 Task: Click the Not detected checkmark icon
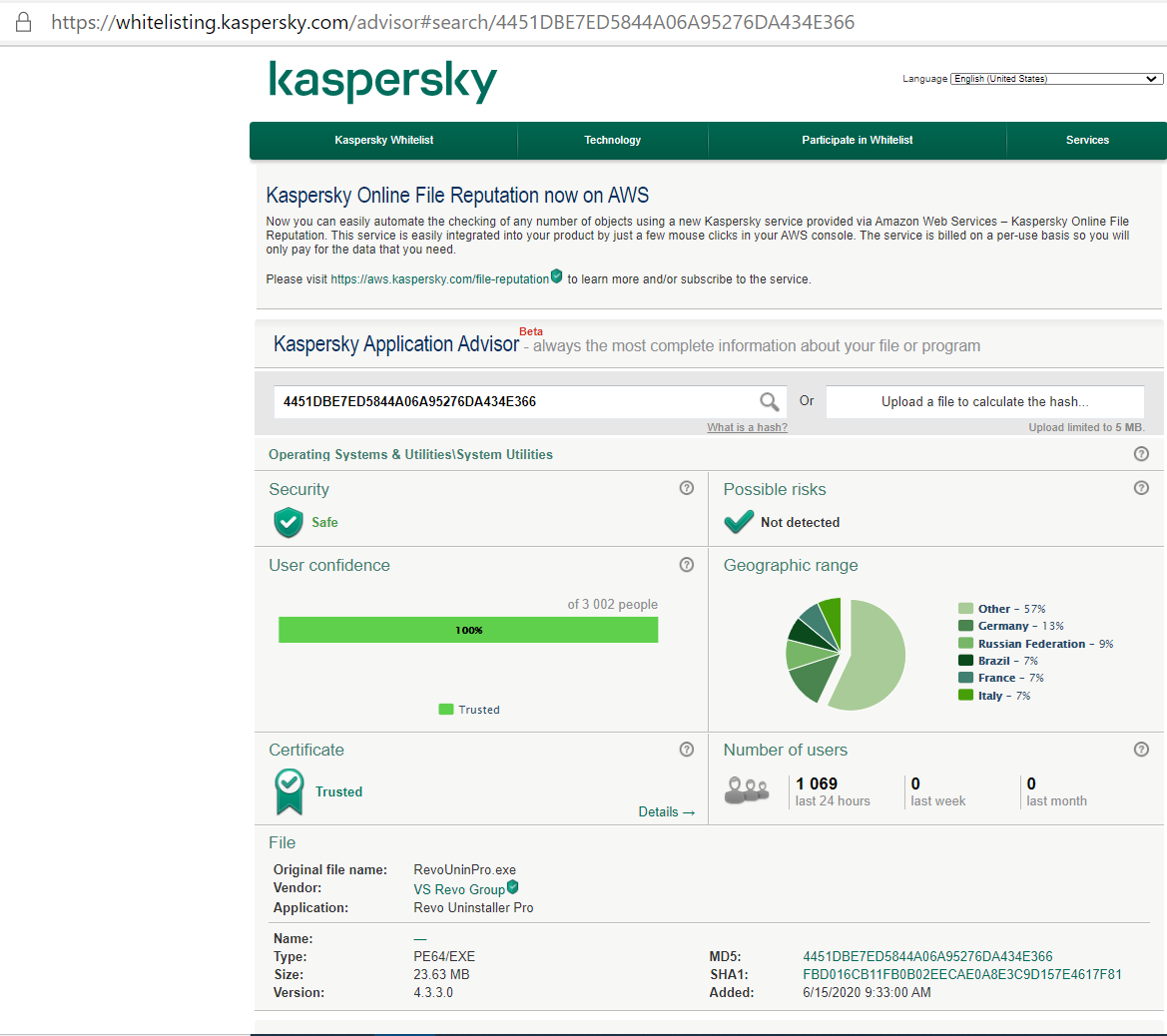(739, 522)
